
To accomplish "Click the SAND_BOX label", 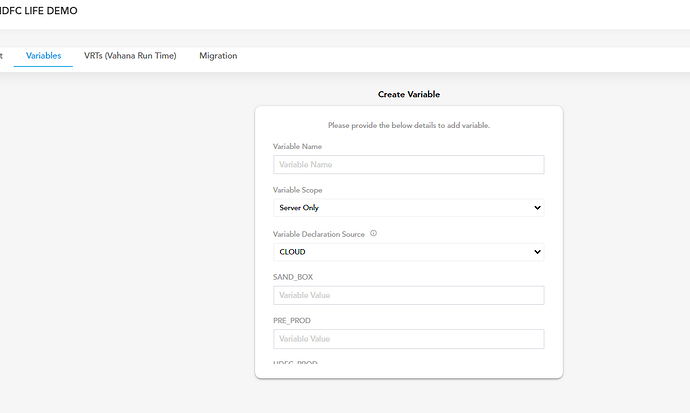I will pyautogui.click(x=293, y=277).
